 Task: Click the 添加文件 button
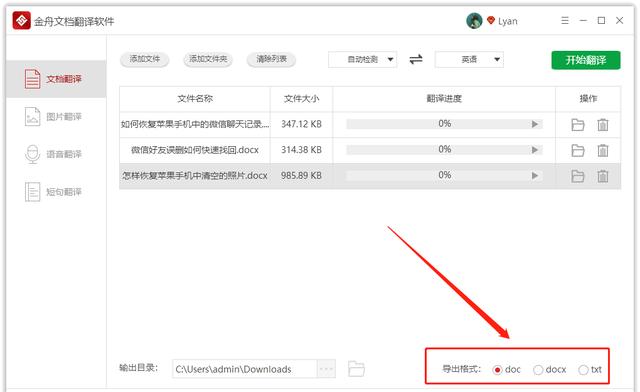pos(144,59)
